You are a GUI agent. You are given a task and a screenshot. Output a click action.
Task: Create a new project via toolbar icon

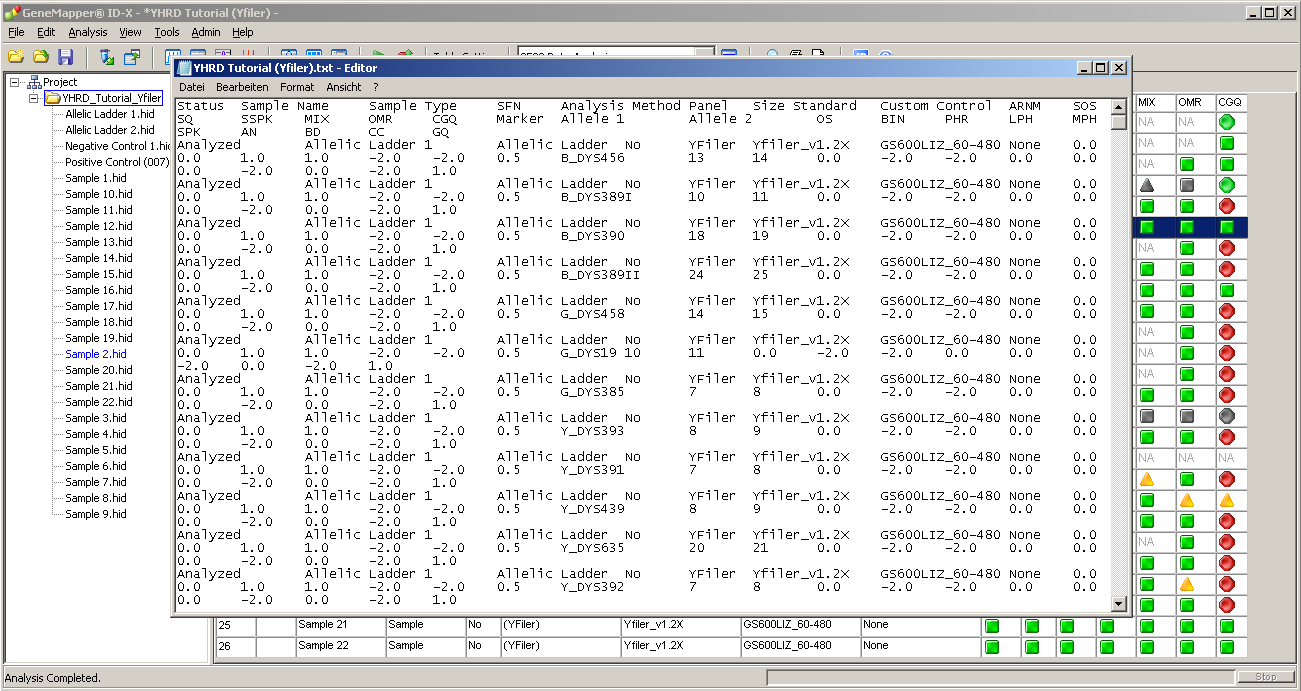click(16, 57)
